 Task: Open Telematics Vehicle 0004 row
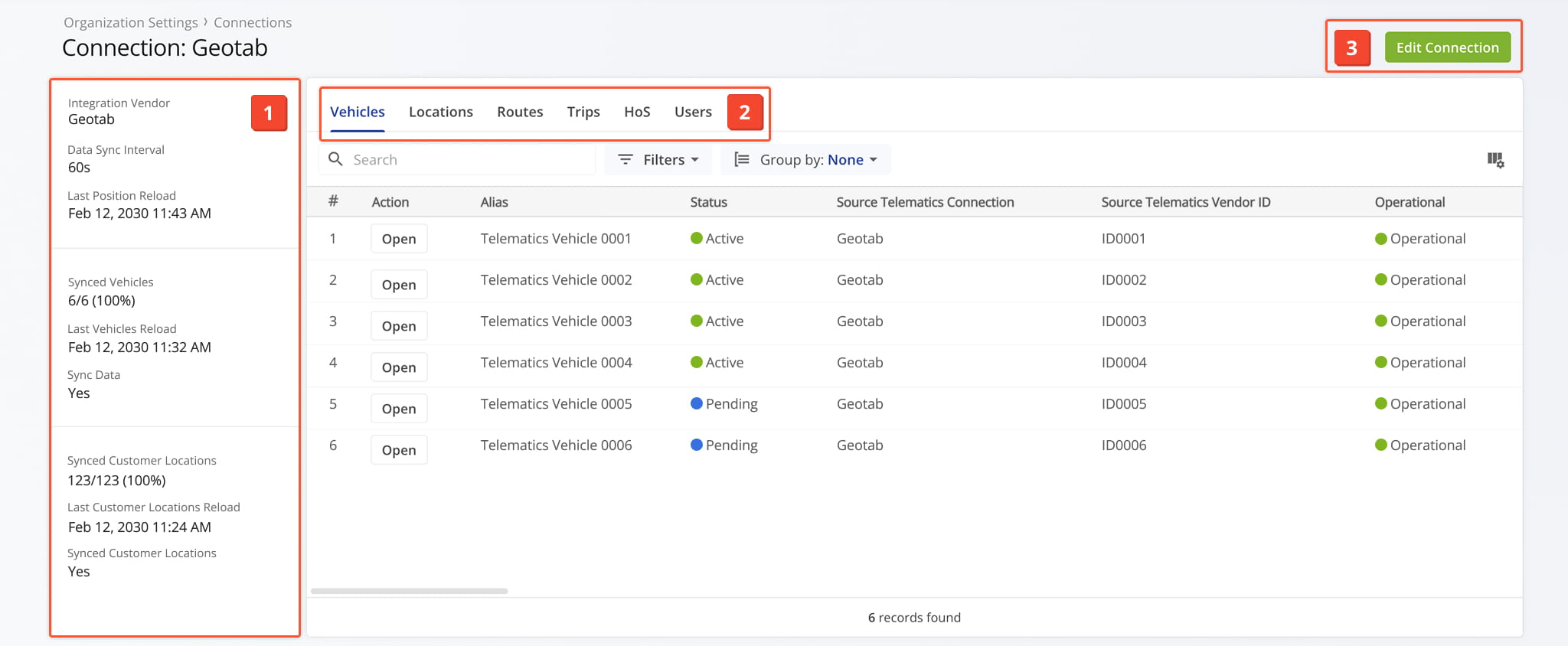[399, 367]
